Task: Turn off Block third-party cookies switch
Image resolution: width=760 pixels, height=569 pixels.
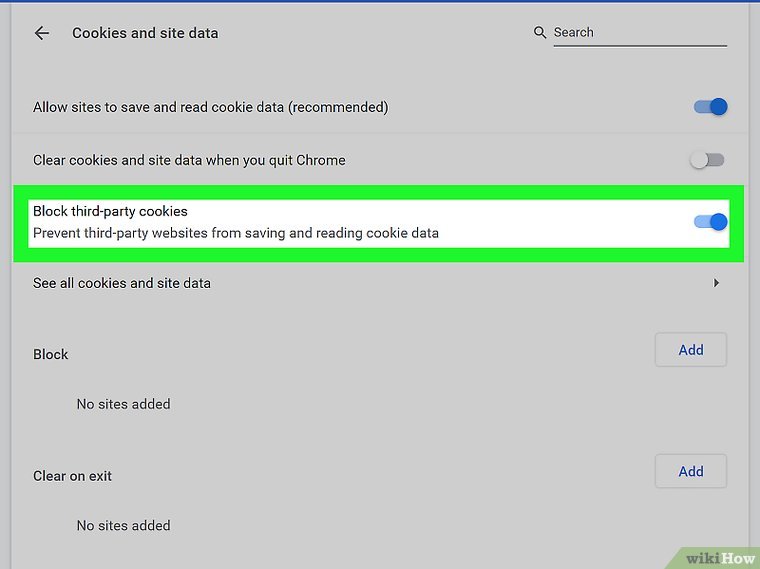Action: (710, 222)
